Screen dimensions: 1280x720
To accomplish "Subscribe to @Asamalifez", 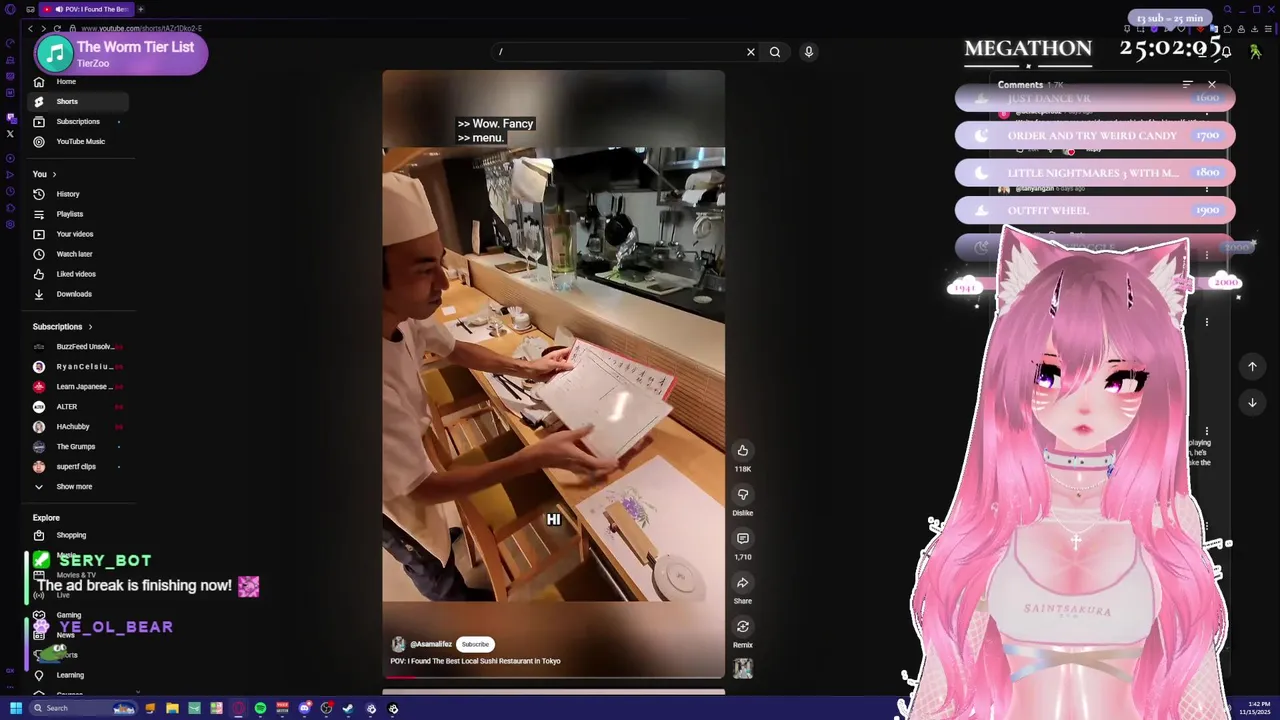I will (476, 644).
